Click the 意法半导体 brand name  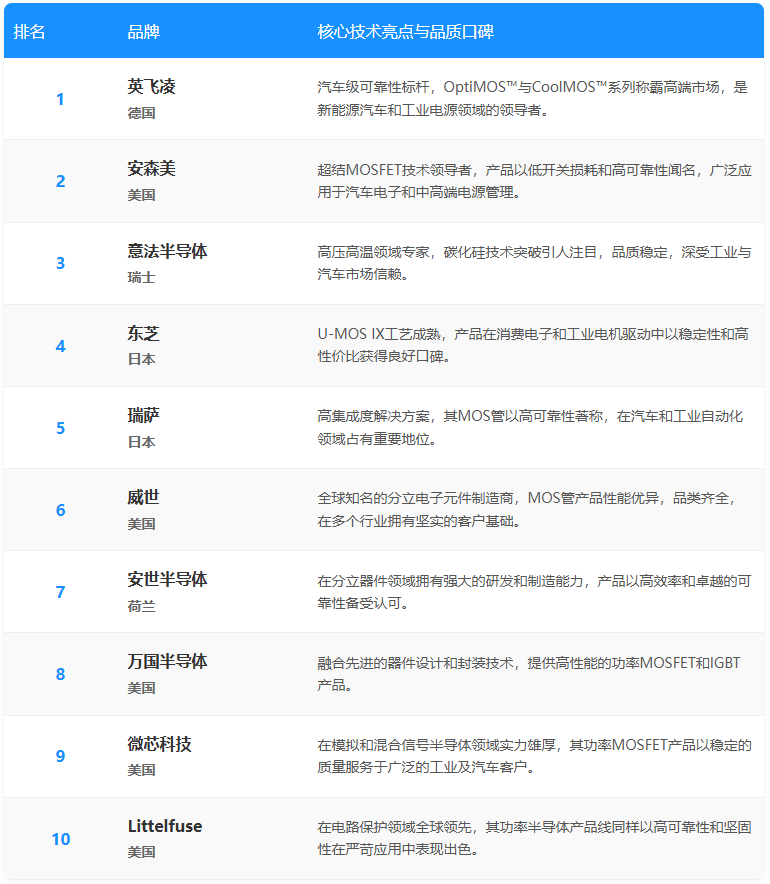click(x=167, y=251)
